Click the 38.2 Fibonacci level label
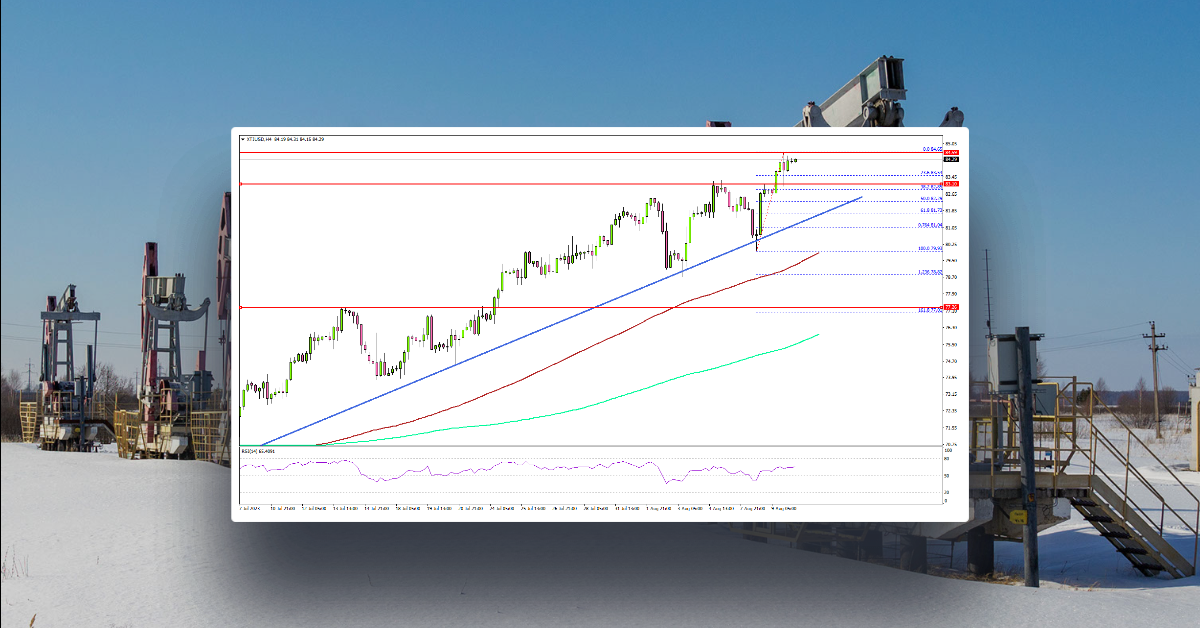This screenshot has height=628, width=1200. [931, 187]
